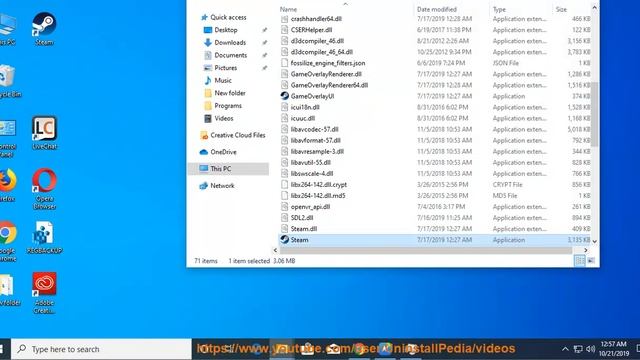Open the Steam desktop shortcut

(44, 29)
